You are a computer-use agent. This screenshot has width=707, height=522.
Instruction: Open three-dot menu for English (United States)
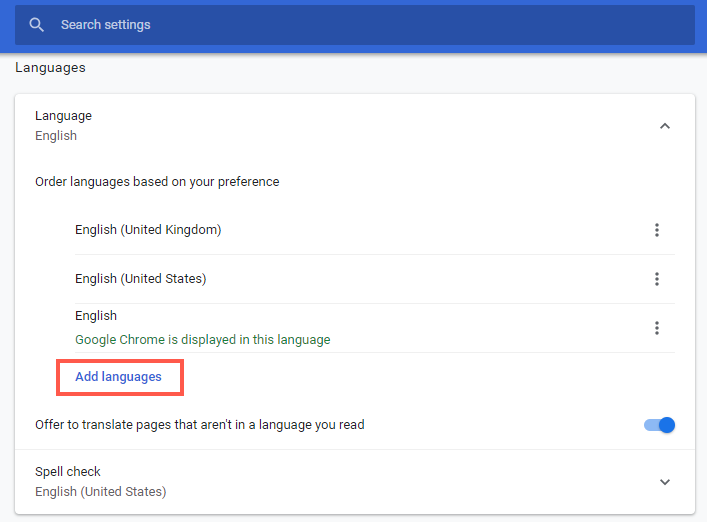click(657, 279)
